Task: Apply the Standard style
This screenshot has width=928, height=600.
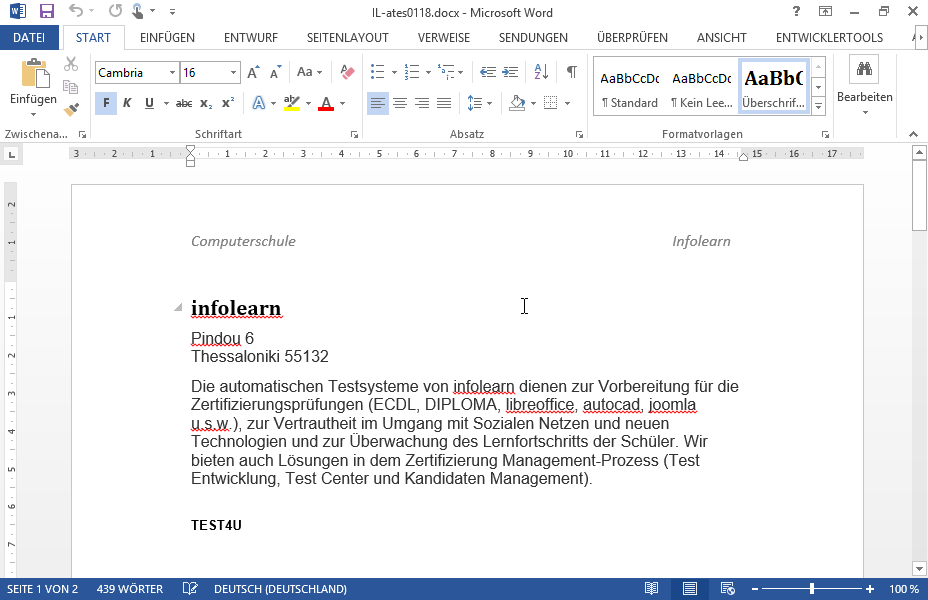Action: tap(630, 87)
